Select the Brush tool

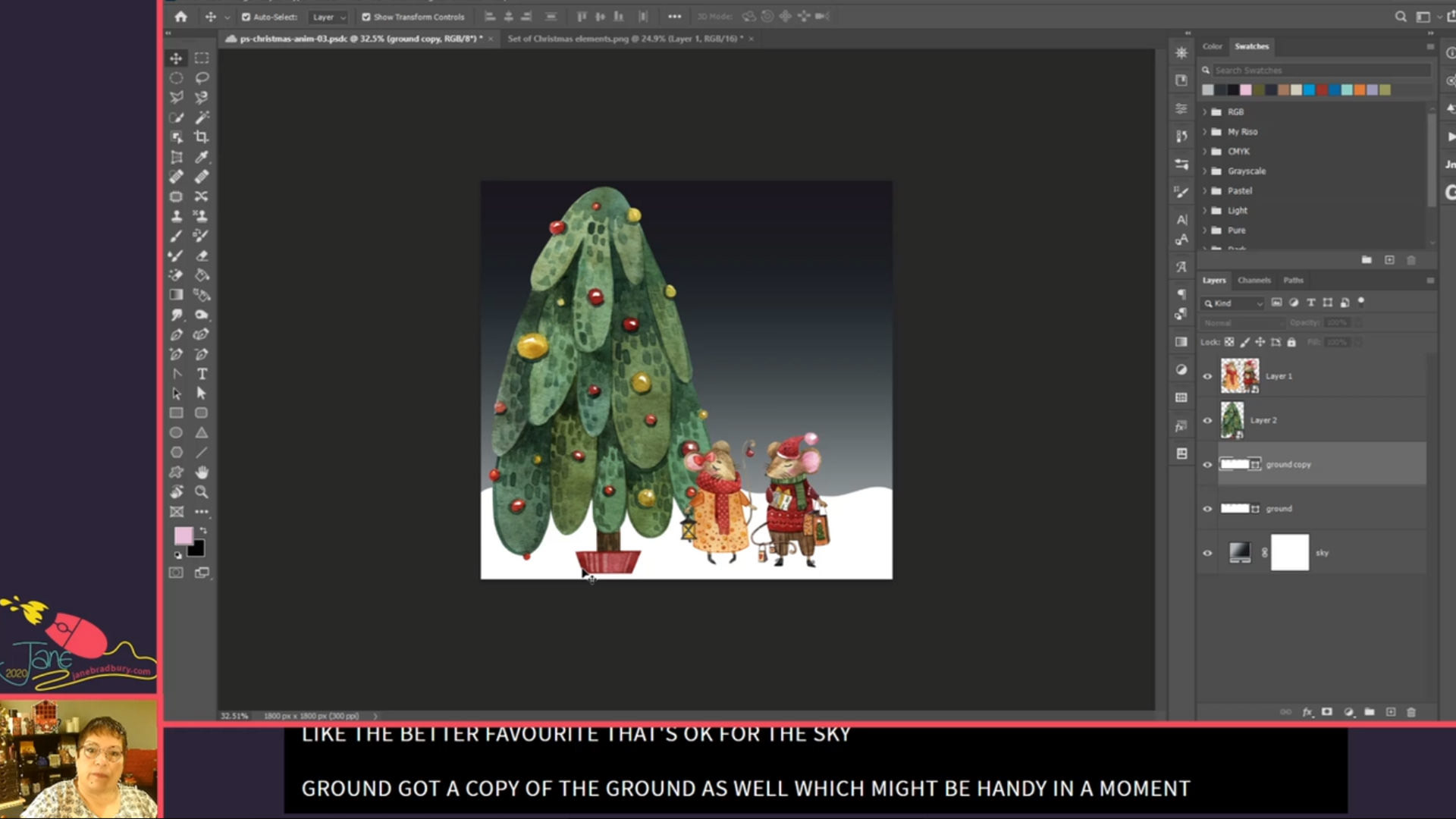click(176, 236)
